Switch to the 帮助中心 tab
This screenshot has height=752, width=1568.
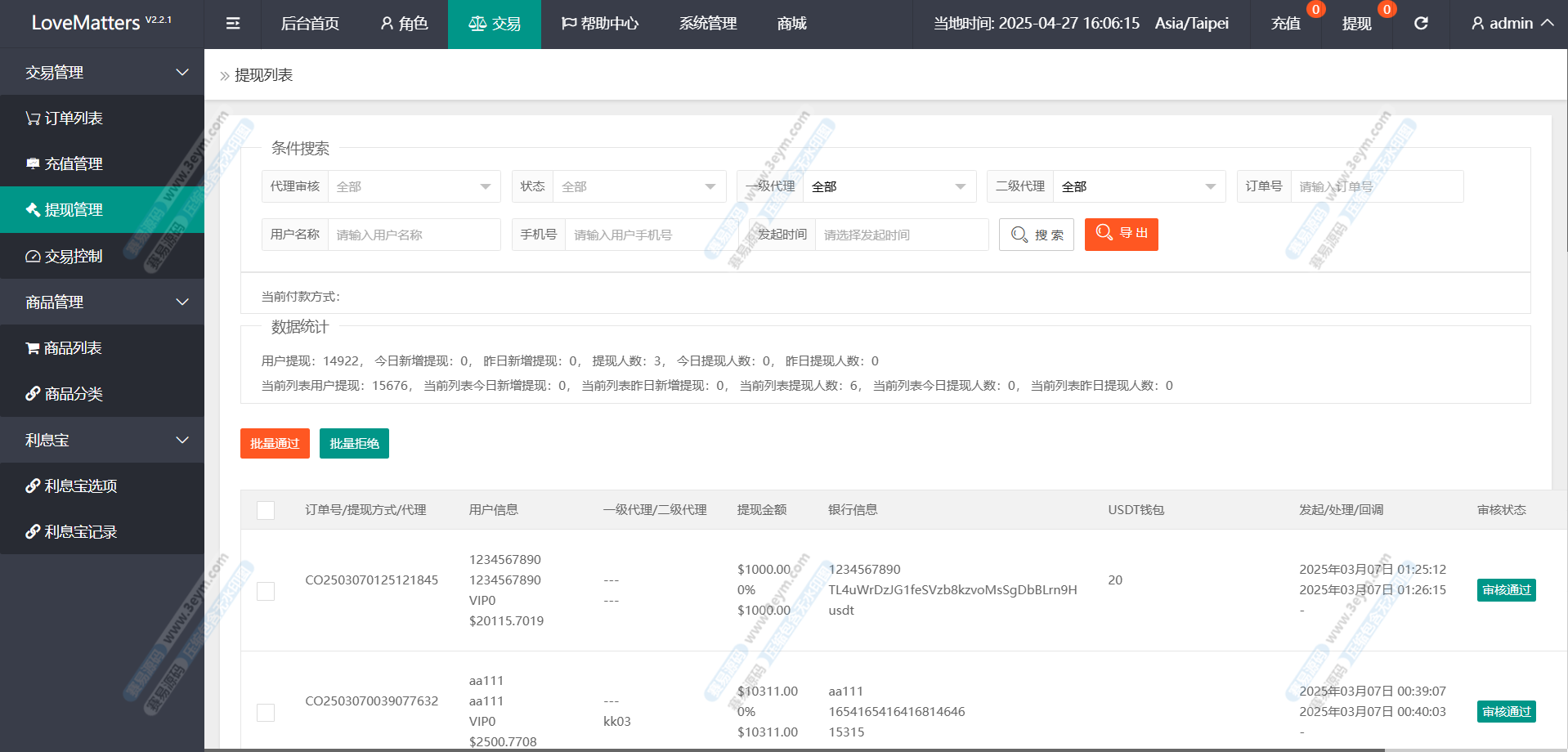(x=600, y=24)
